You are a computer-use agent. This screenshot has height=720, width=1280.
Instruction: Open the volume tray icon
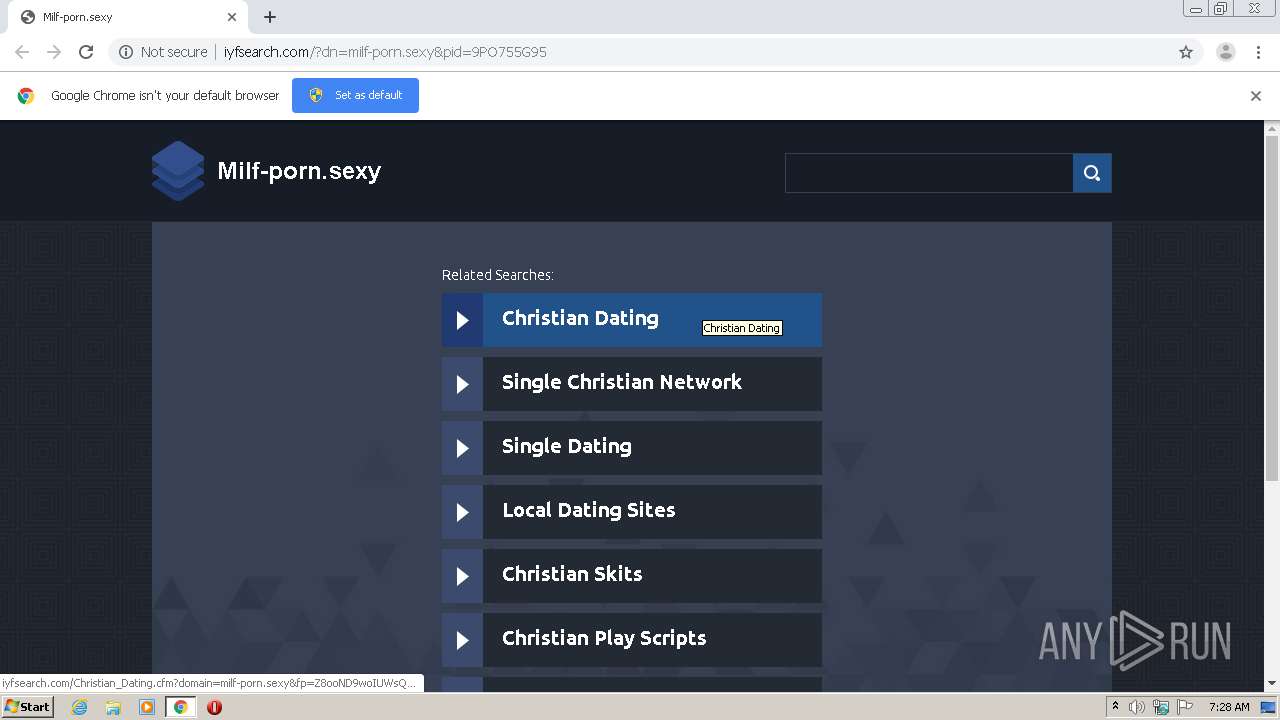(1136, 707)
